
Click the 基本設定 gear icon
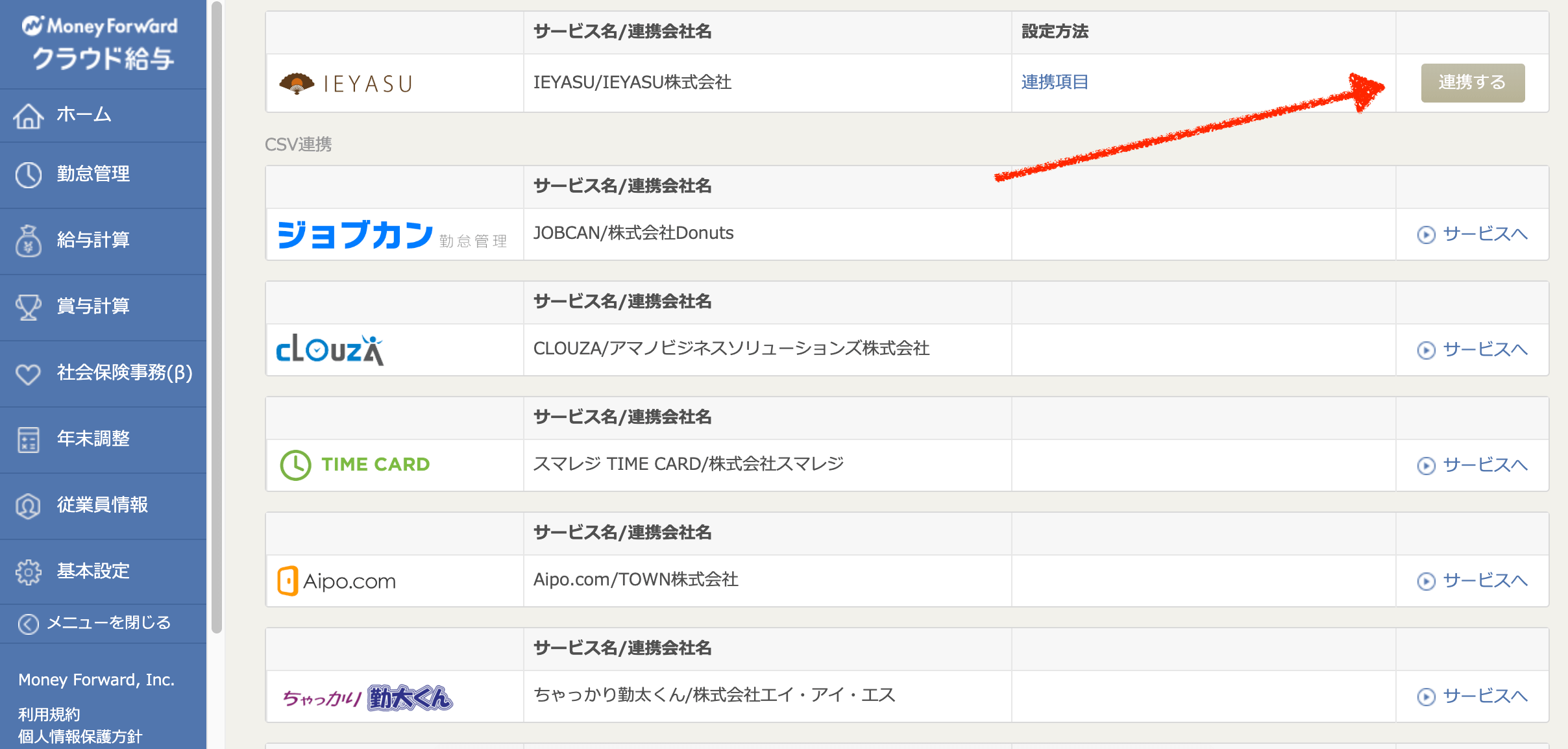(x=29, y=572)
